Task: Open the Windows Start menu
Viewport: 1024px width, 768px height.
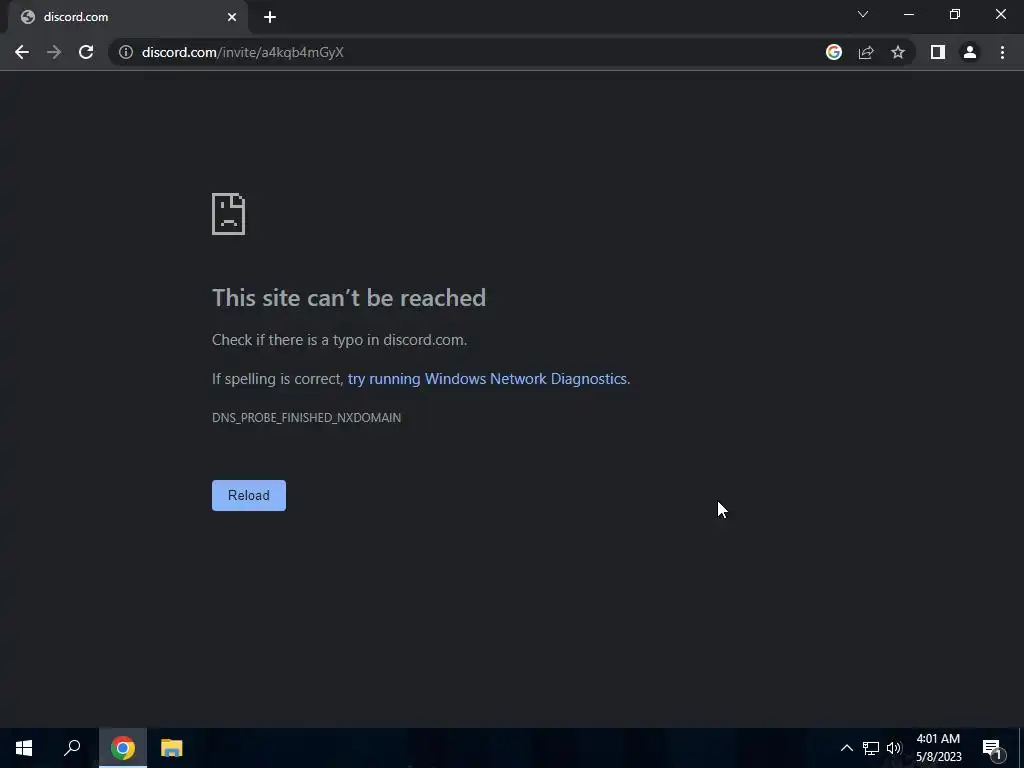Action: click(24, 748)
